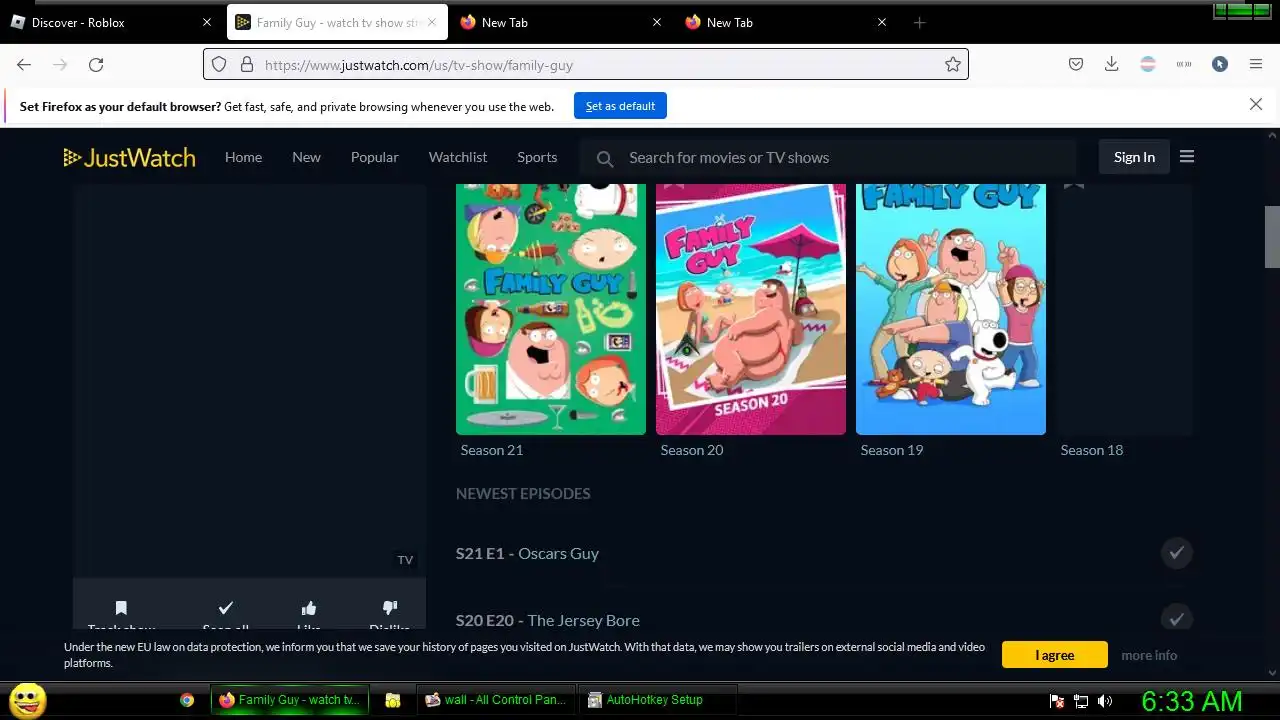
Task: Reload the page with the refresh icon
Action: pos(96,64)
